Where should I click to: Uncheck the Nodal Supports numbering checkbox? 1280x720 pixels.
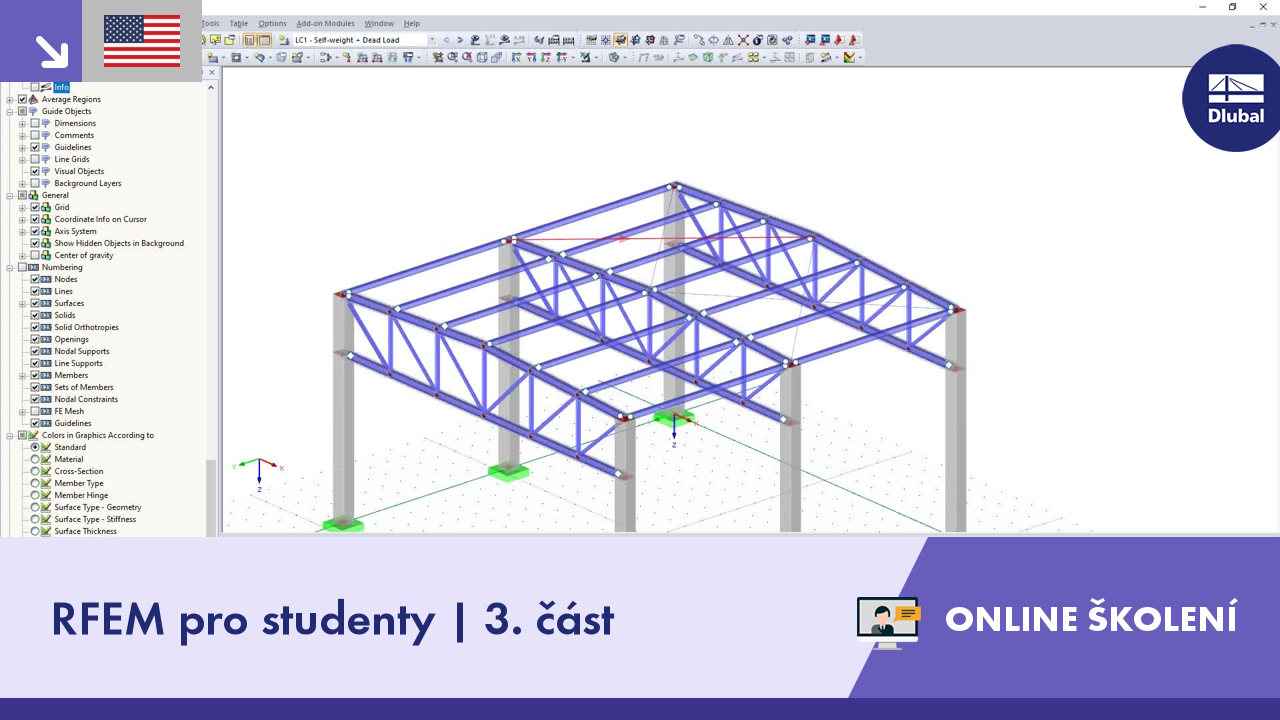(x=35, y=351)
